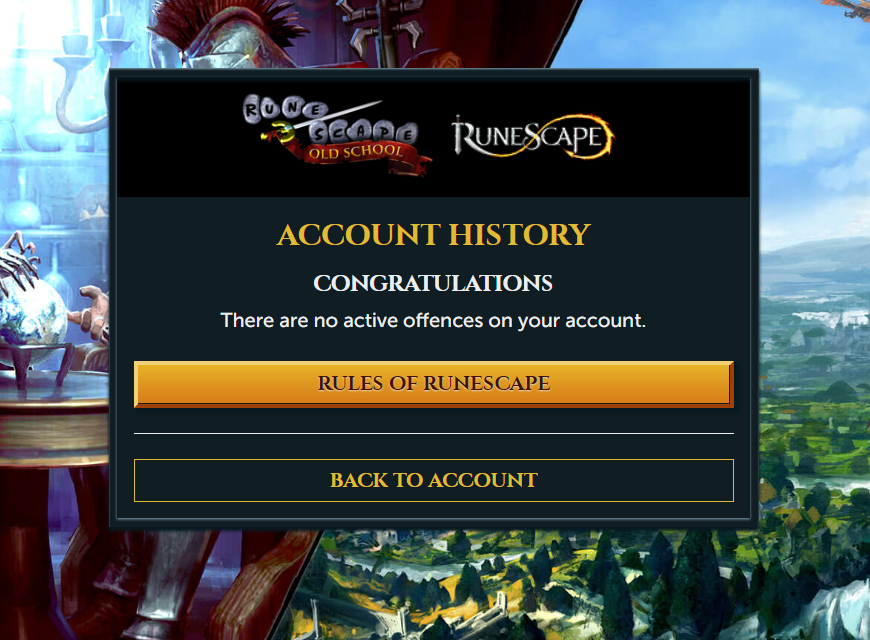Click the Account History heading
The image size is (870, 640).
[x=434, y=234]
